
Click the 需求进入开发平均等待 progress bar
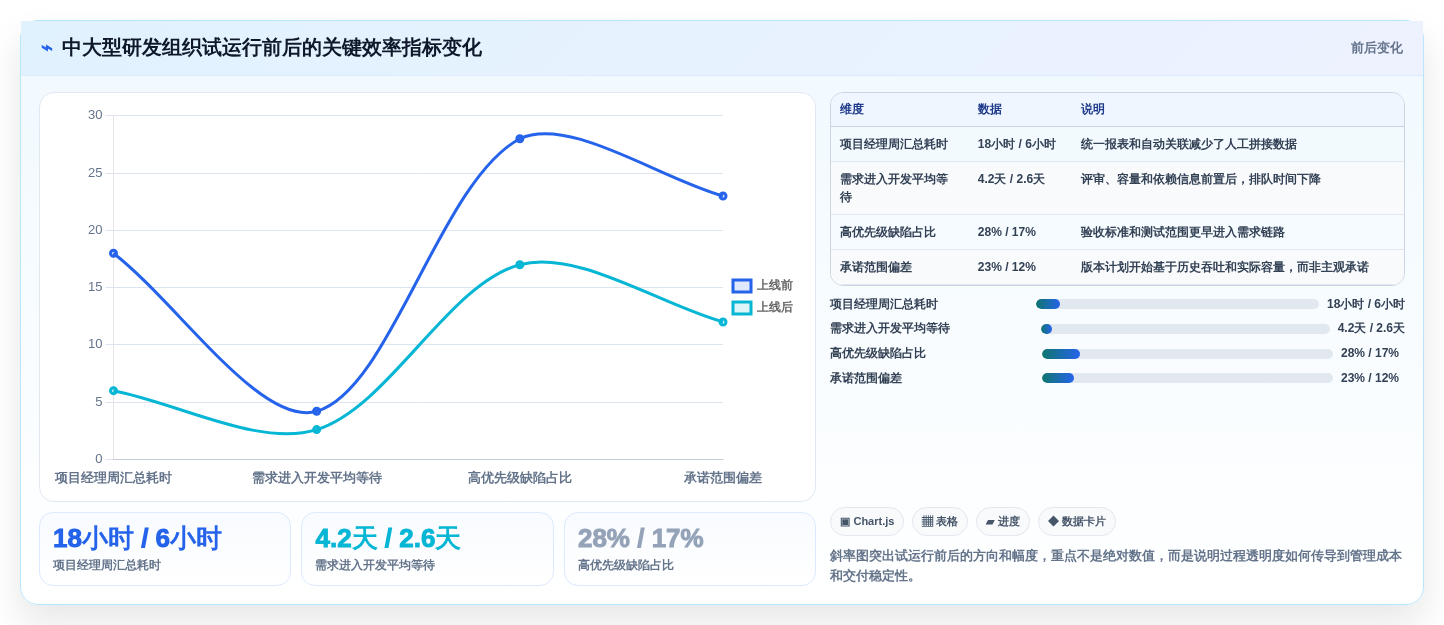point(1185,329)
